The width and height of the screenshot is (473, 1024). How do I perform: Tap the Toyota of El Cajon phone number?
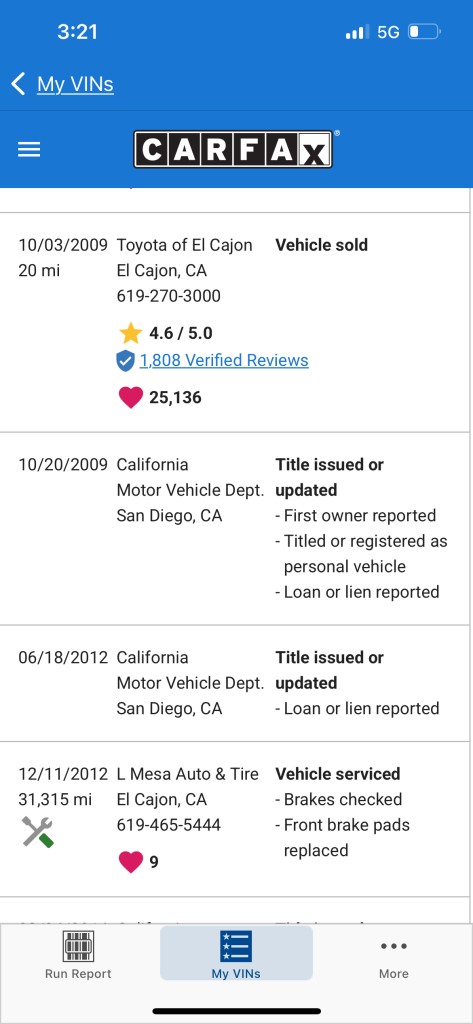169,296
